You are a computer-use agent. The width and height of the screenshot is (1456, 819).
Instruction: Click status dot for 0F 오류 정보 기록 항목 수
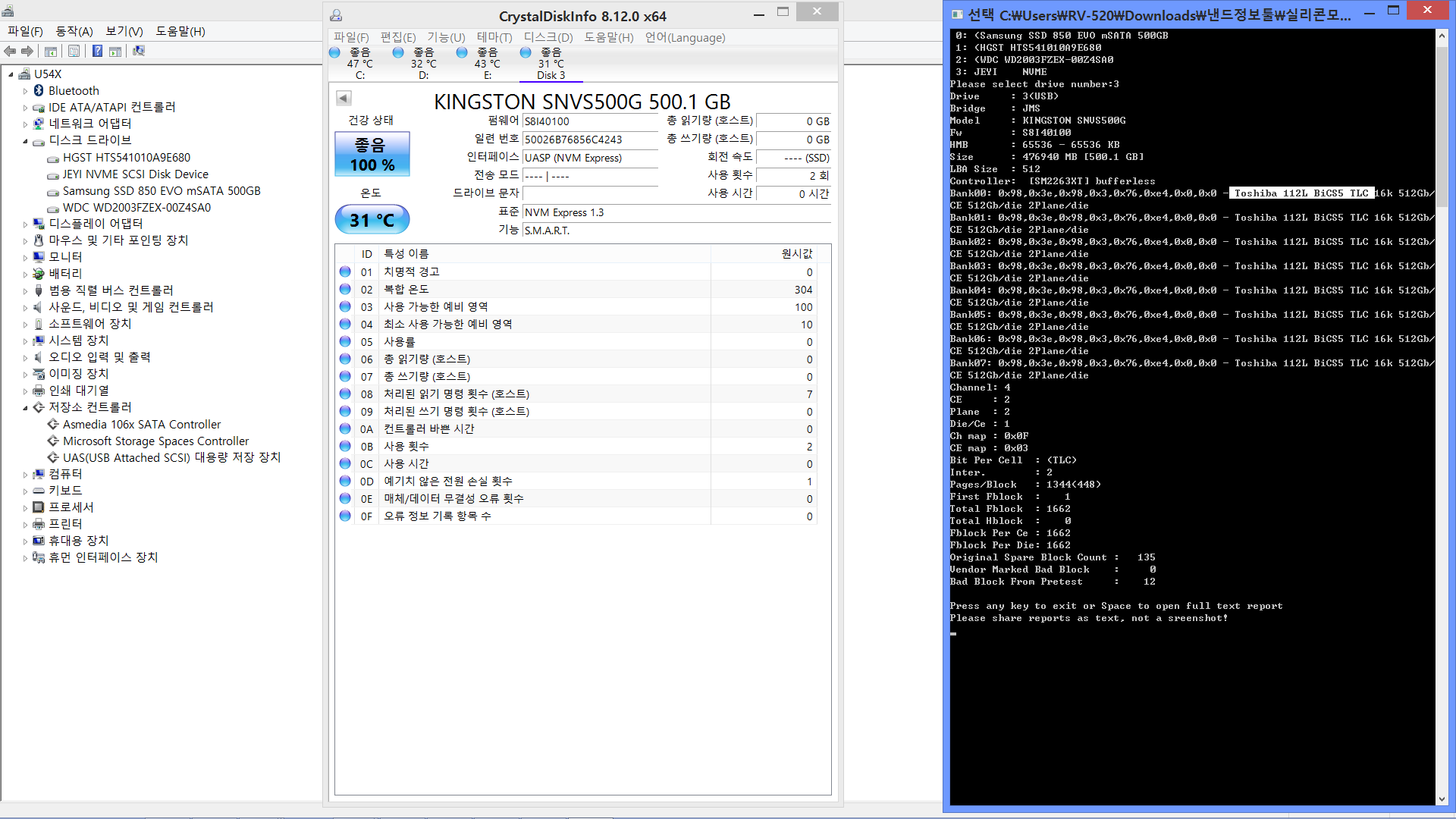pos(345,516)
